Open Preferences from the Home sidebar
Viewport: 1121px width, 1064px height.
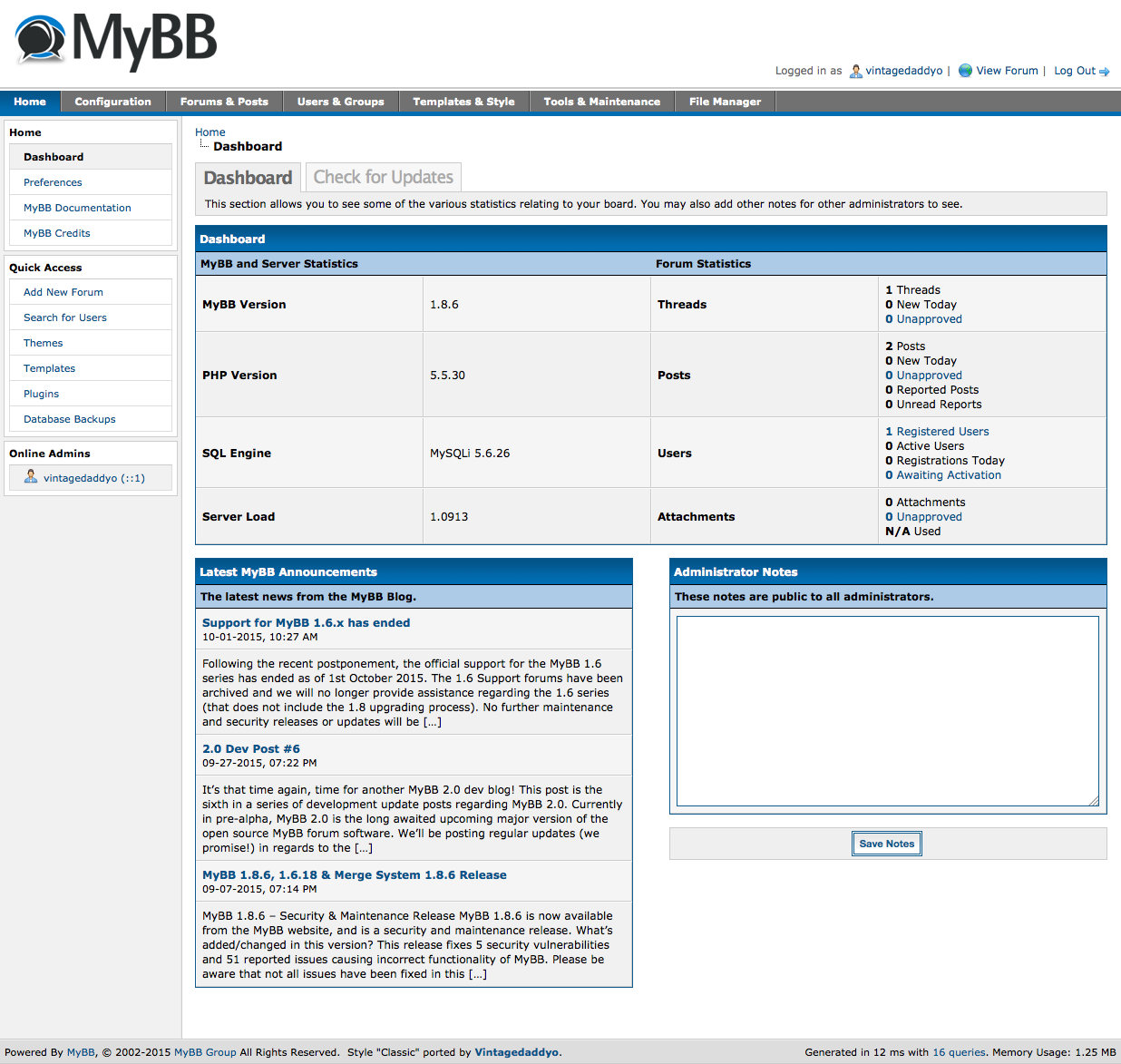pyautogui.click(x=53, y=182)
